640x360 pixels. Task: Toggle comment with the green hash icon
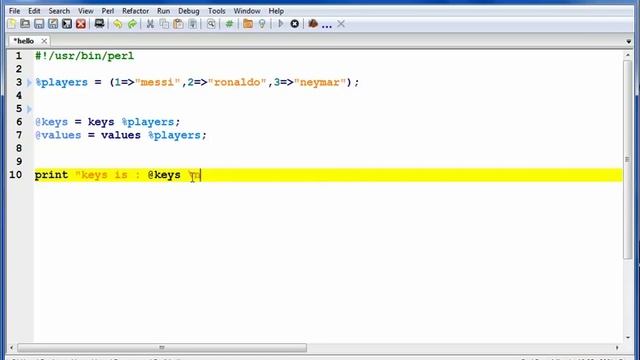(x=229, y=24)
